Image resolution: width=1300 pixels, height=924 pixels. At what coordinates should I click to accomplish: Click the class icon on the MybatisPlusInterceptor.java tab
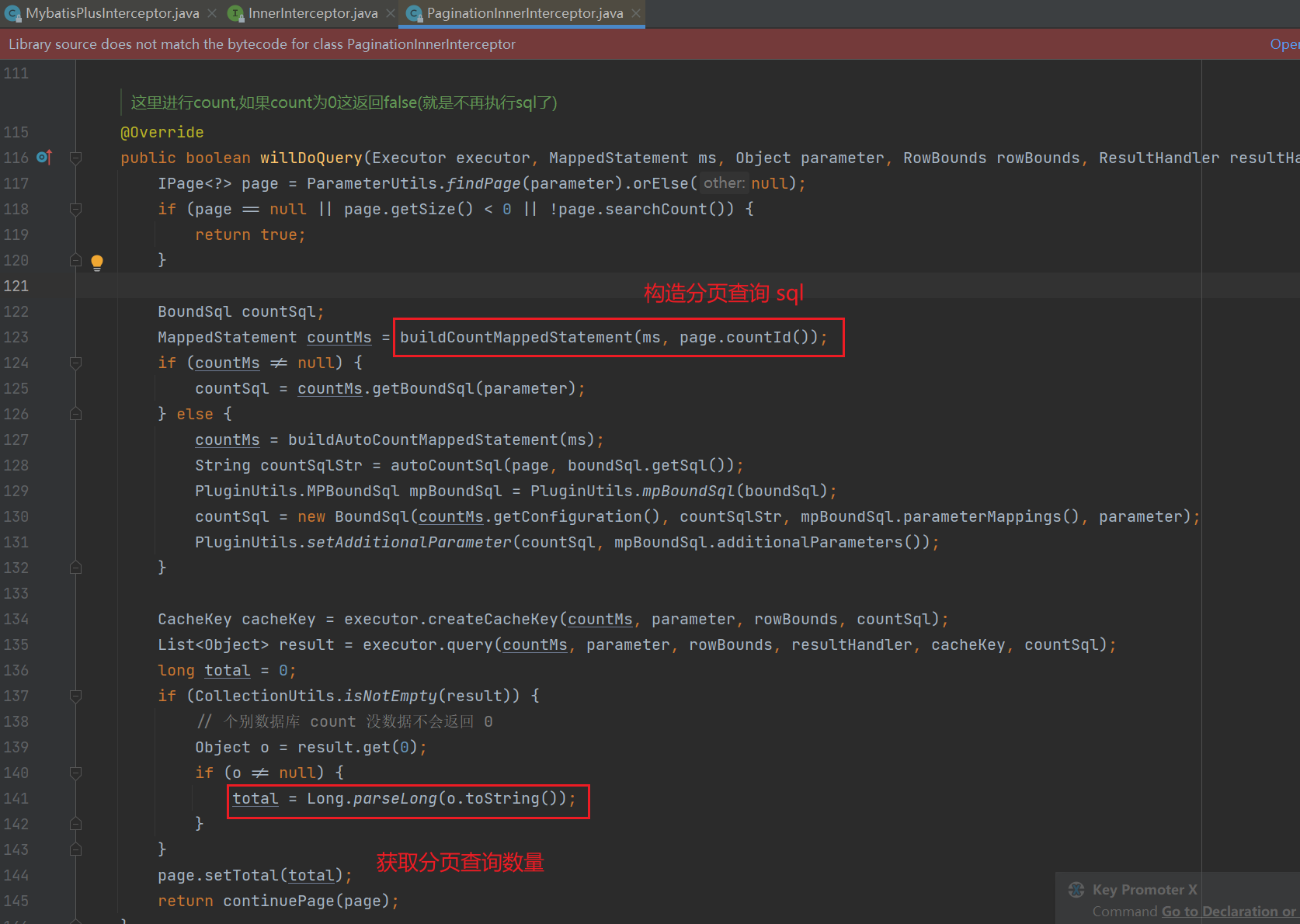tap(12, 13)
